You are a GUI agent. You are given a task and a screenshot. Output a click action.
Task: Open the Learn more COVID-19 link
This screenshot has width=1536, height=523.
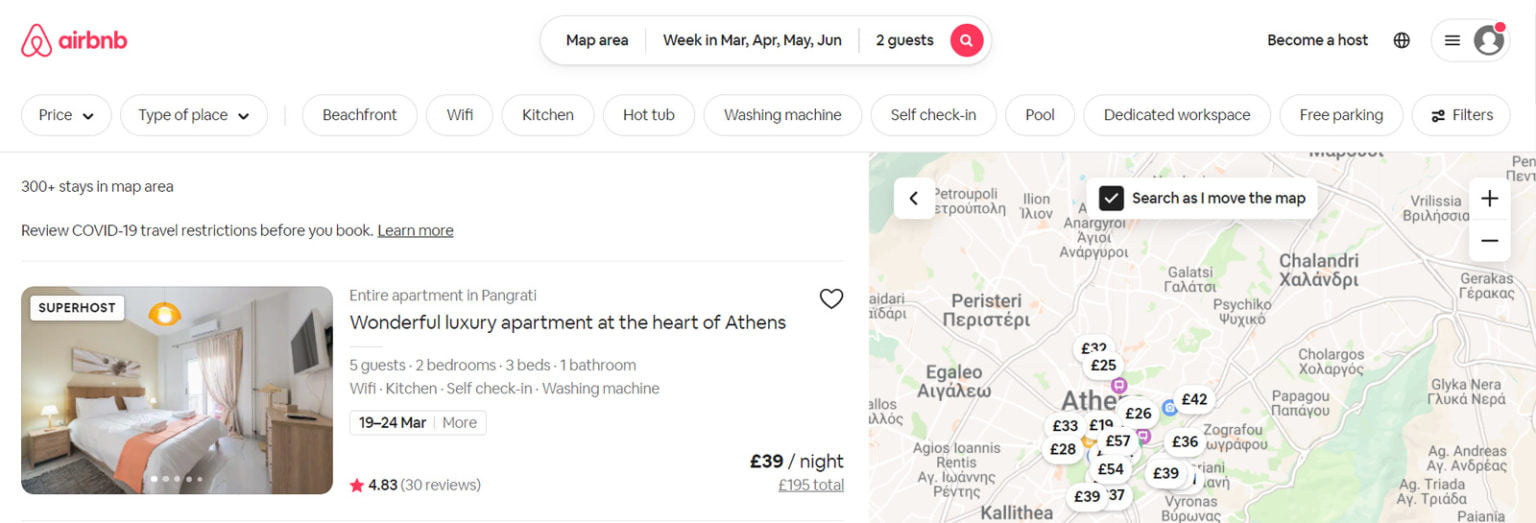point(415,231)
